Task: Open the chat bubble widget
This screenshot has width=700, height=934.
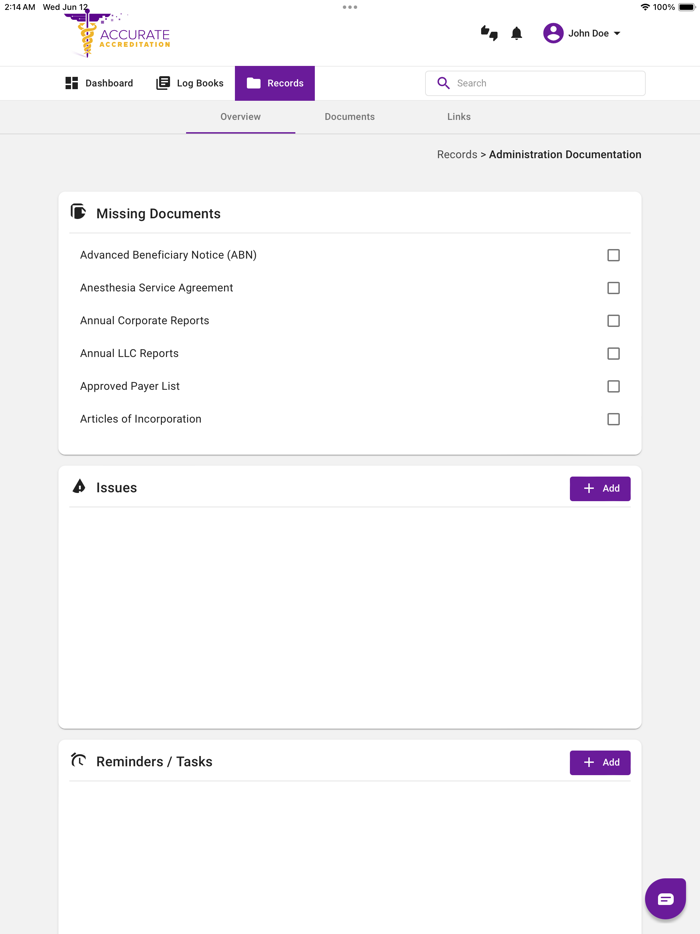Action: pyautogui.click(x=665, y=898)
